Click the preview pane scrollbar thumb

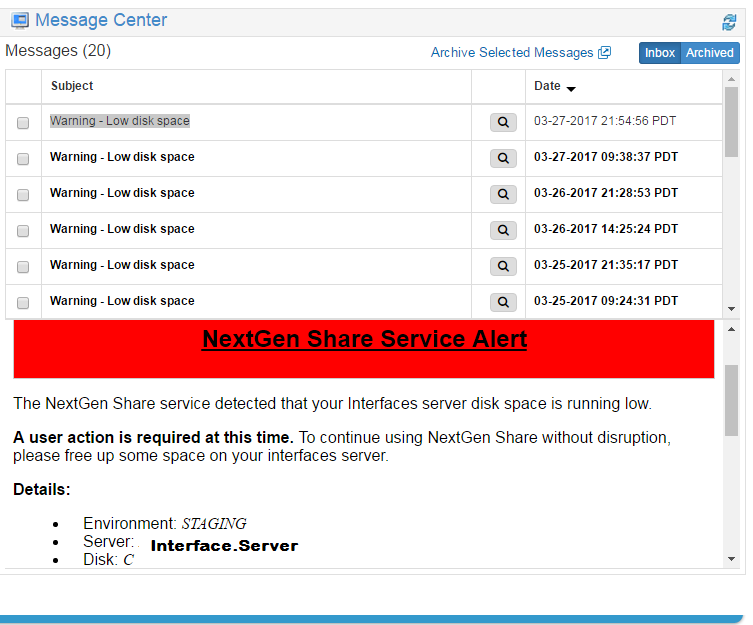(x=731, y=400)
